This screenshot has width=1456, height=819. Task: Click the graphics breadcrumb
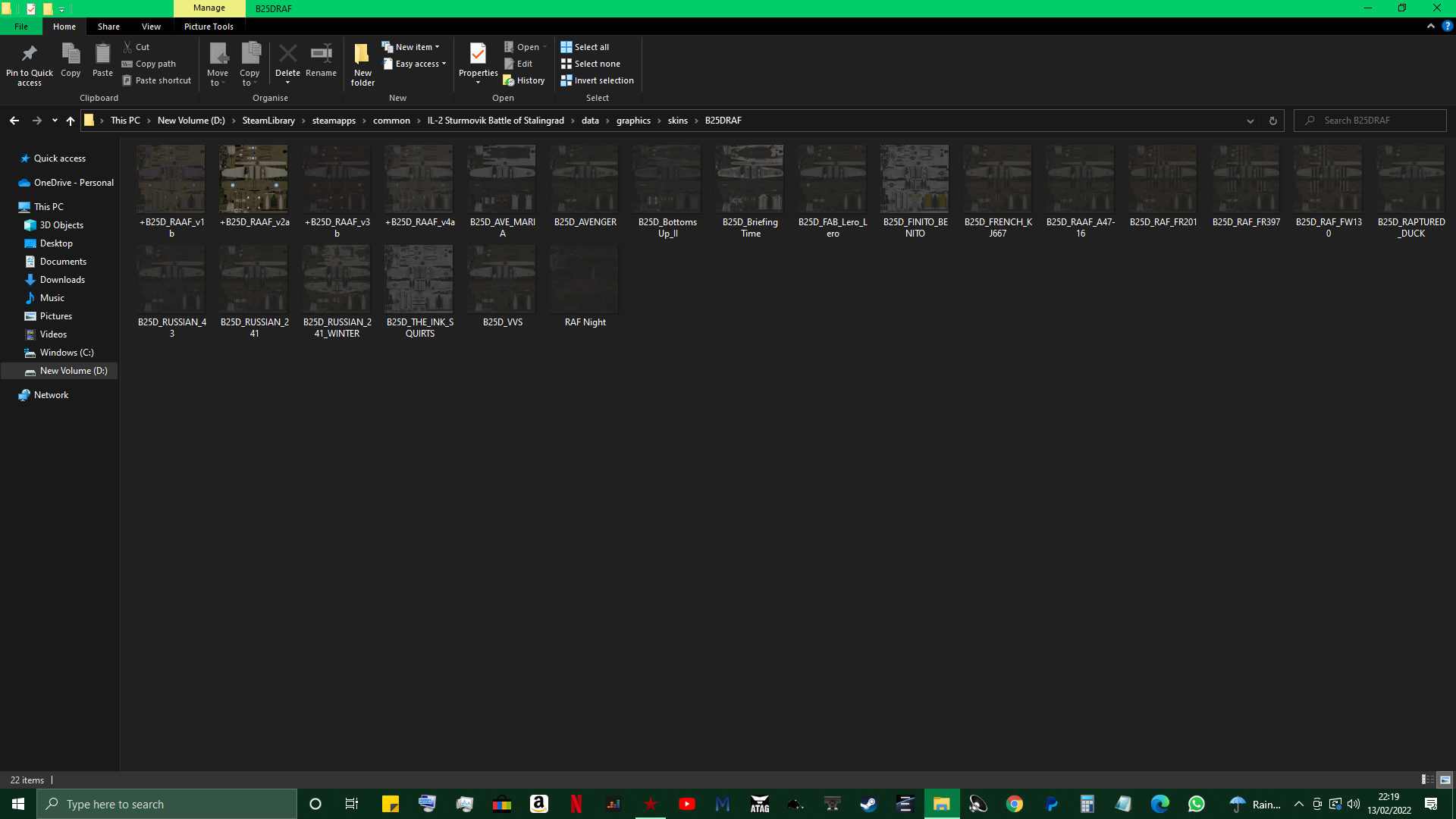click(x=633, y=121)
